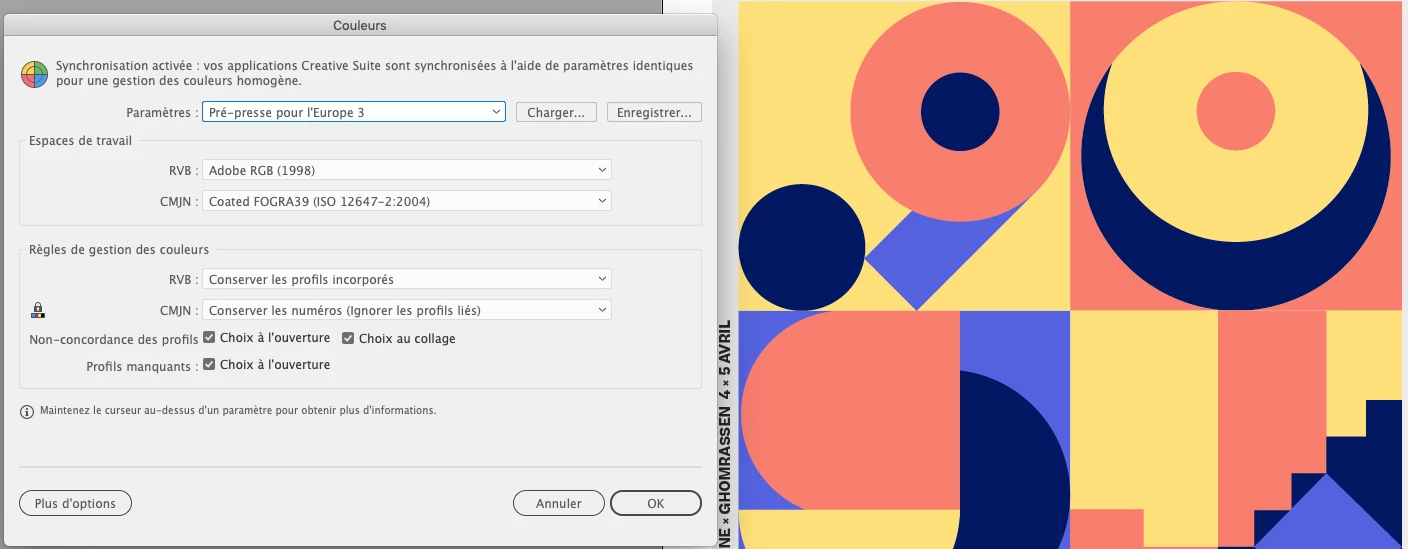The width and height of the screenshot is (1408, 549).
Task: Open the CMJN rule dropdown Conserver les numéros
Action: [x=407, y=310]
